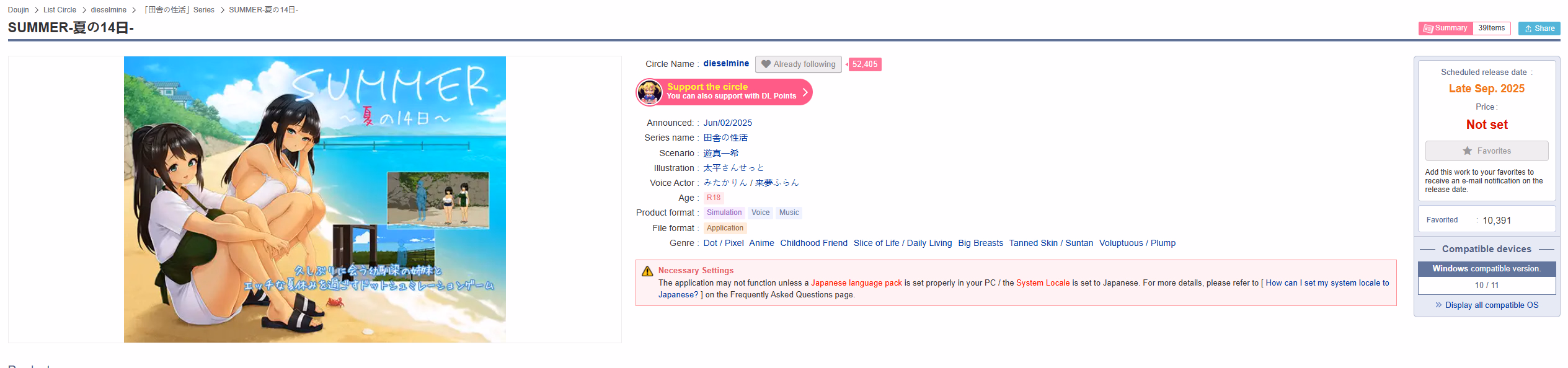Click the Share button
The width and height of the screenshot is (1568, 368).
pos(1539,28)
